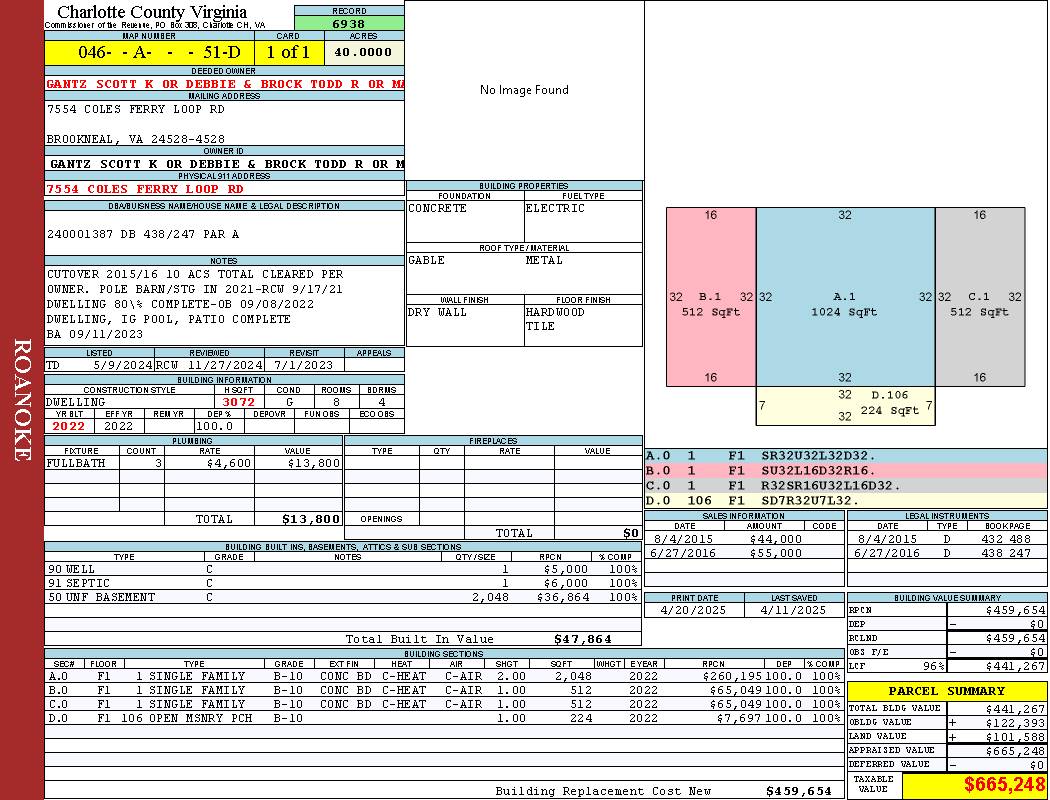The width and height of the screenshot is (1050, 800).
Task: Click the PARCEL SUMMARY header
Action: [946, 691]
